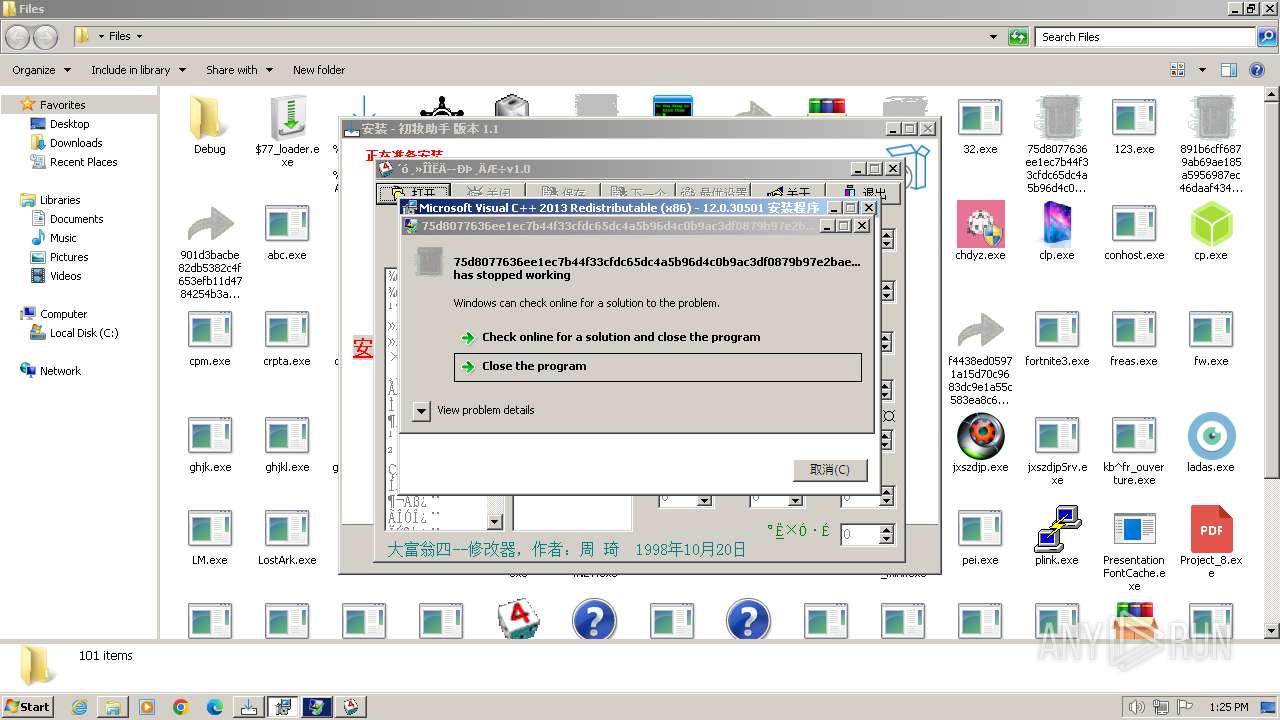
Task: Open the Start menu
Action: click(27, 706)
